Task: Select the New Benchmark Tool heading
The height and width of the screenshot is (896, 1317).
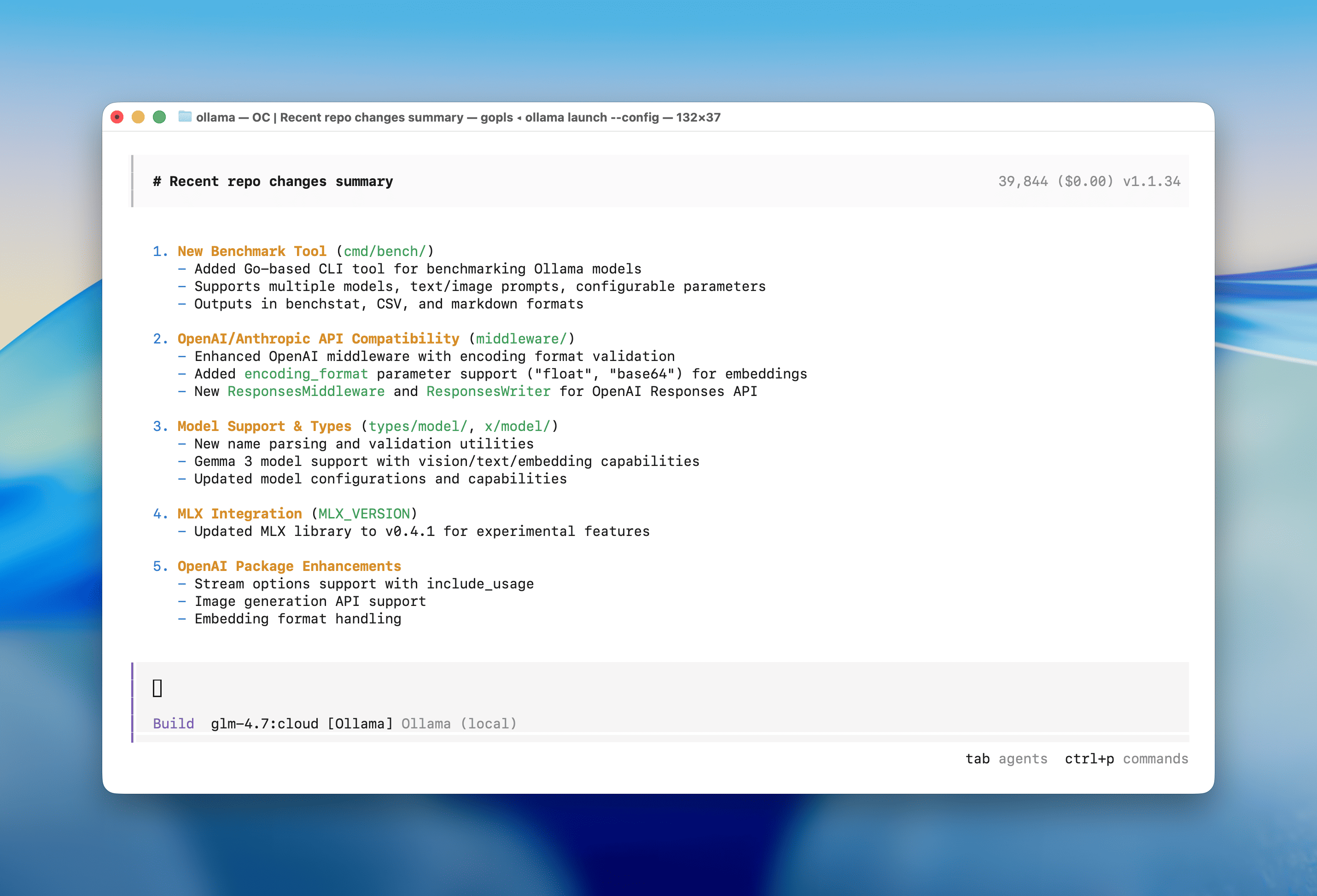Action: tap(252, 251)
